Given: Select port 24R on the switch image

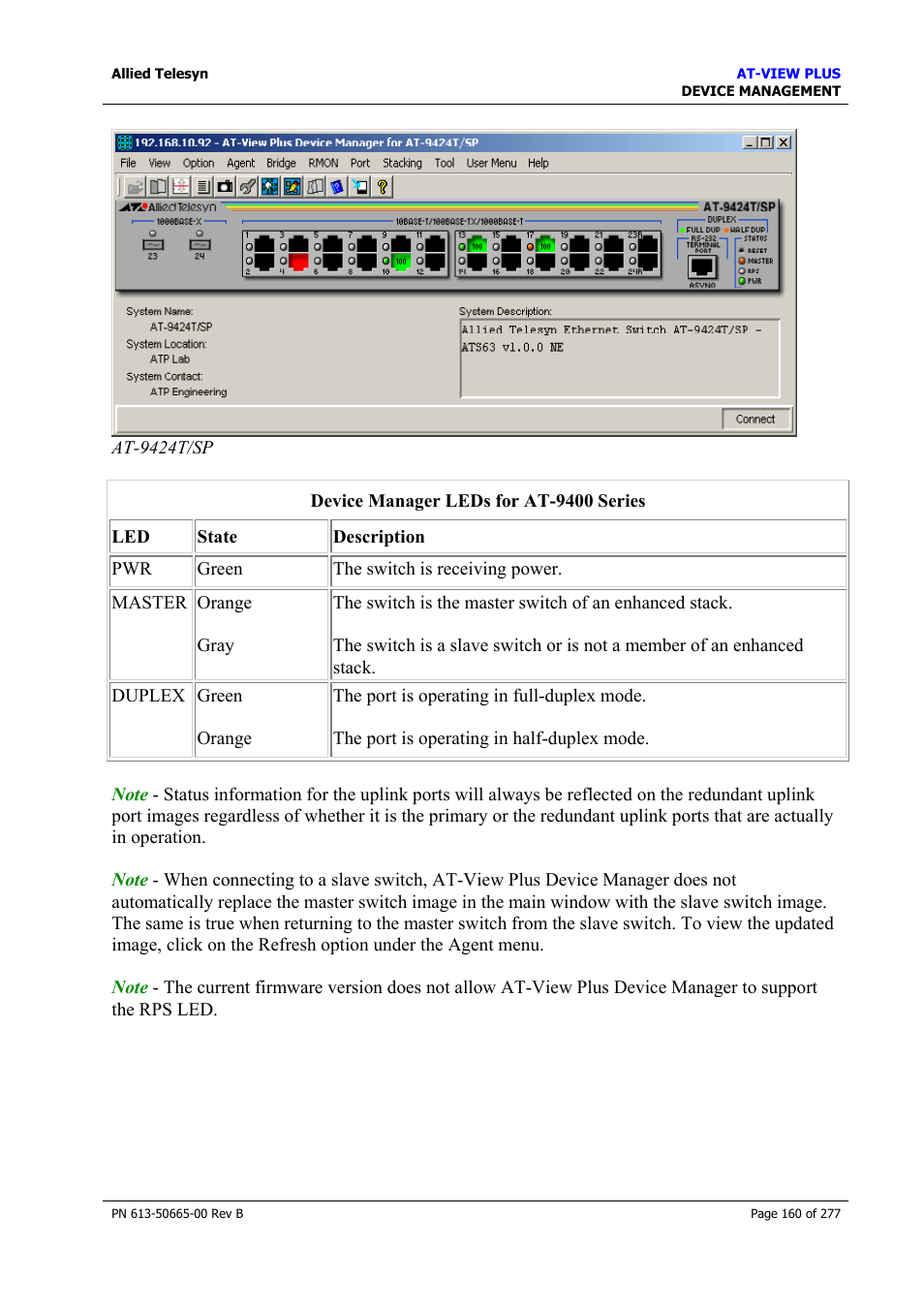Looking at the screenshot, I should (648, 262).
